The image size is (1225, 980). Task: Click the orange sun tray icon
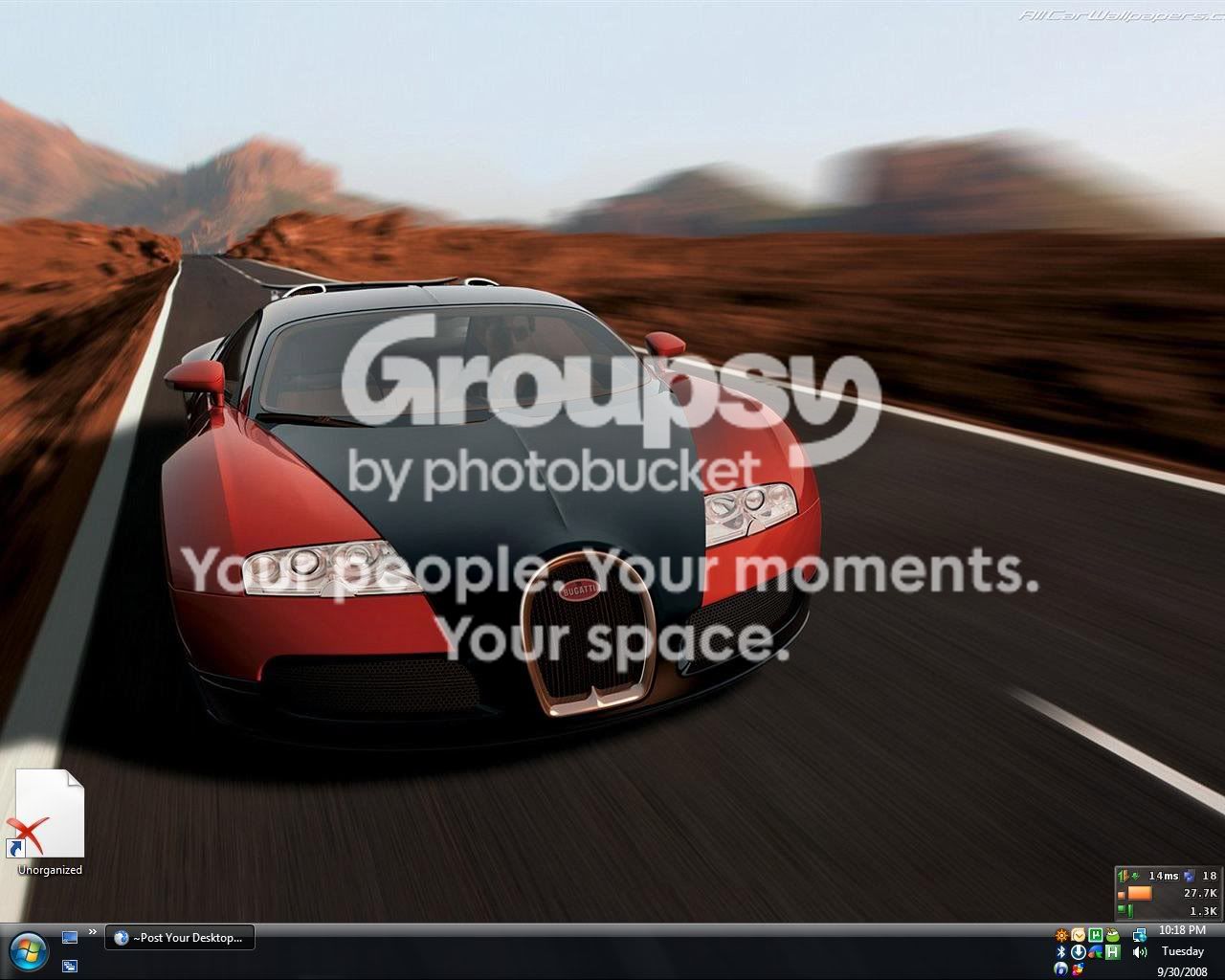[x=1061, y=935]
